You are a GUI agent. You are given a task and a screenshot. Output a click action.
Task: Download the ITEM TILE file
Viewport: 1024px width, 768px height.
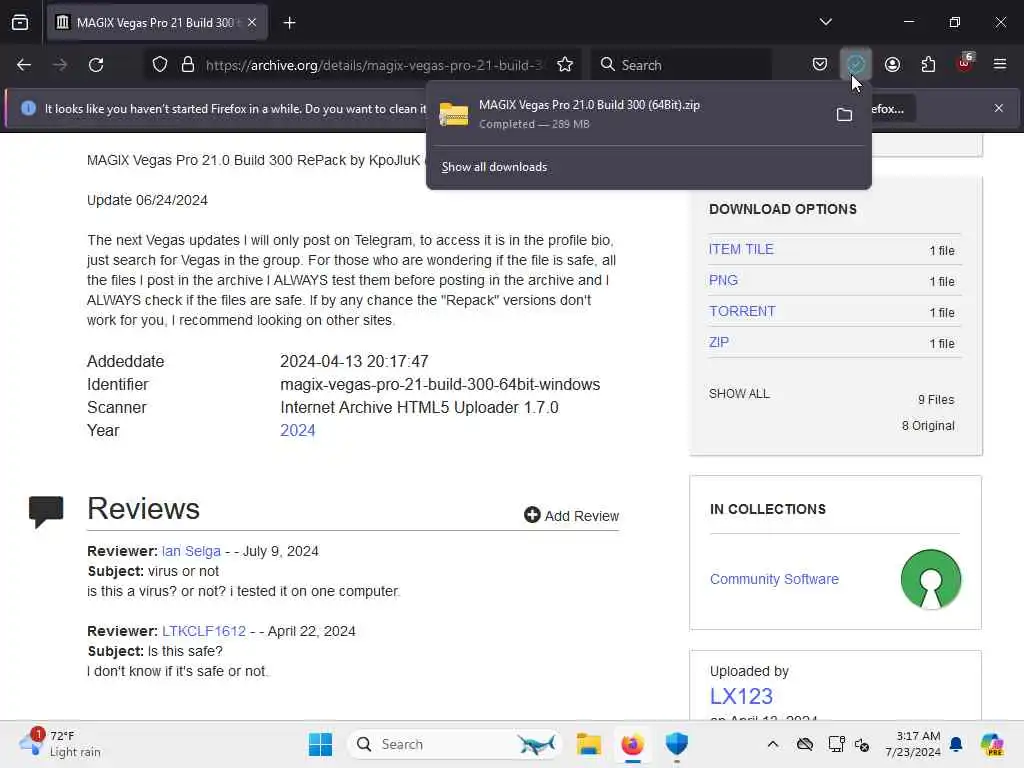click(741, 249)
